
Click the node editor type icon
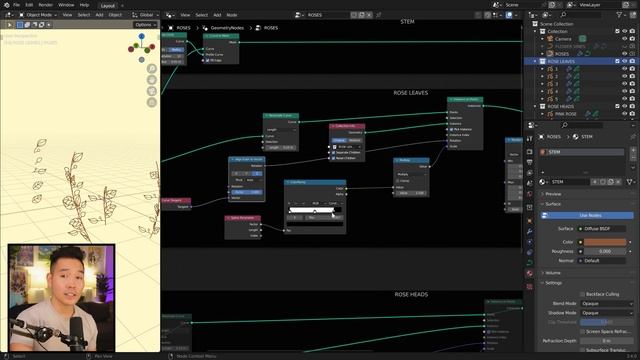pyautogui.click(x=170, y=15)
